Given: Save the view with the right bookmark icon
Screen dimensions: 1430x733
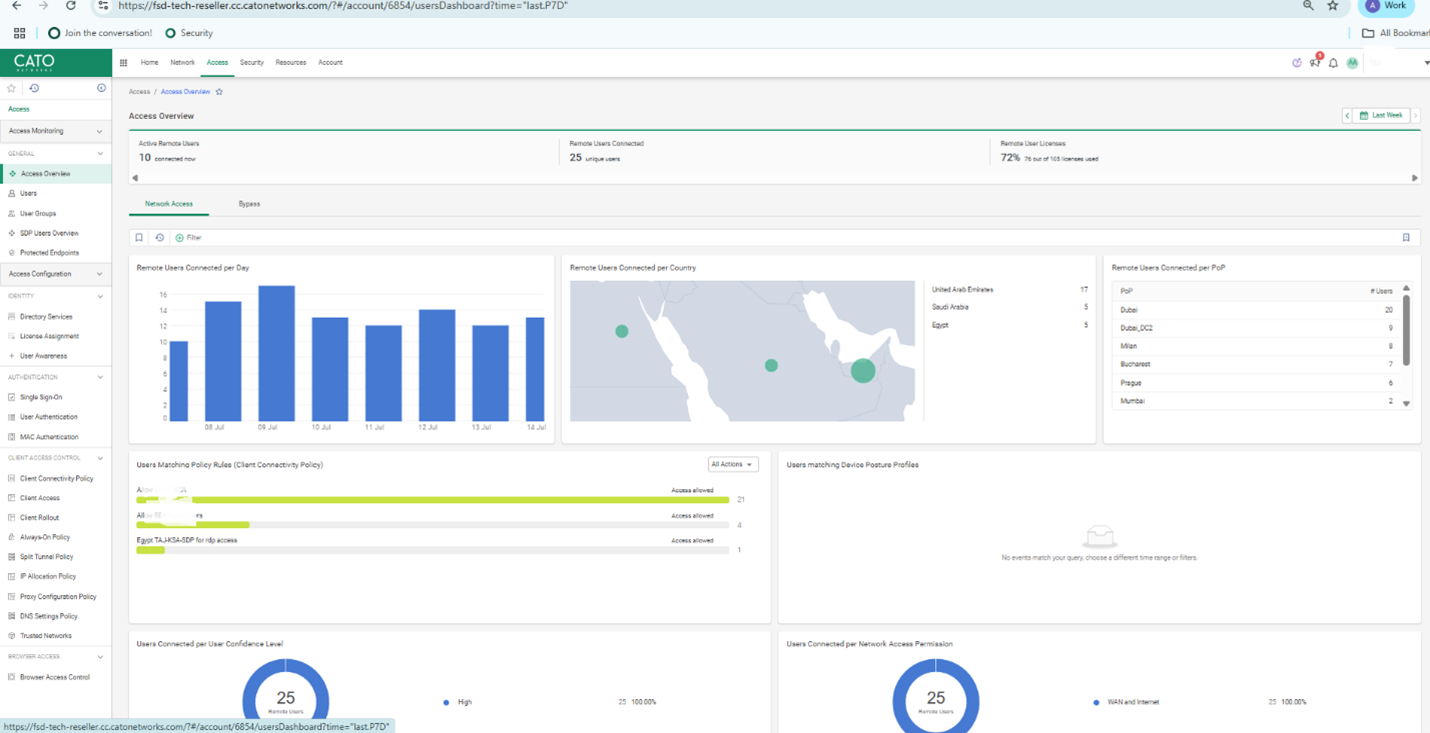Looking at the screenshot, I should (1406, 238).
